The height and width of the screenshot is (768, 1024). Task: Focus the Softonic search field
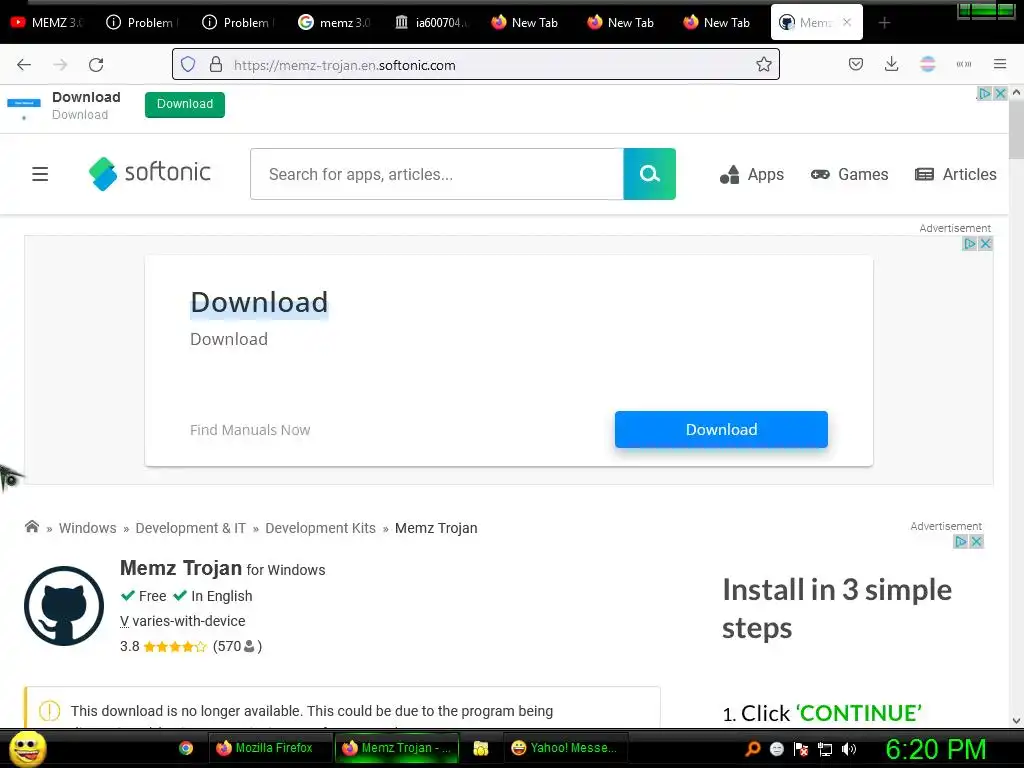pos(437,174)
